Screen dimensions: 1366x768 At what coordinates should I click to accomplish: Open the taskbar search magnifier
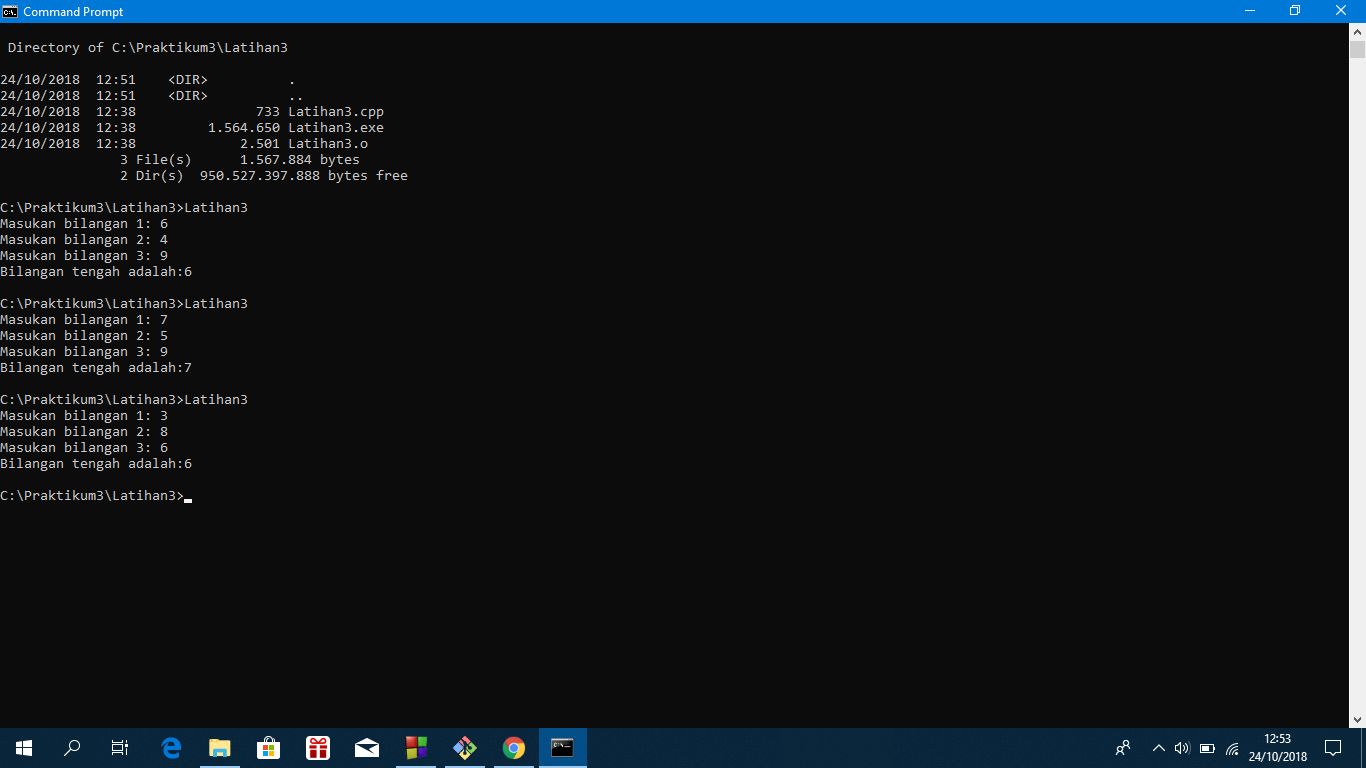coord(72,748)
